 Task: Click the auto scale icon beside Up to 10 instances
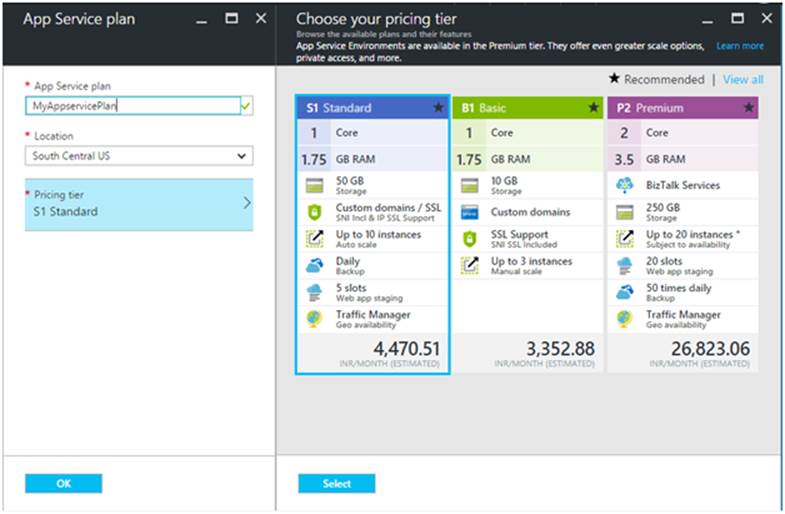[x=314, y=239]
